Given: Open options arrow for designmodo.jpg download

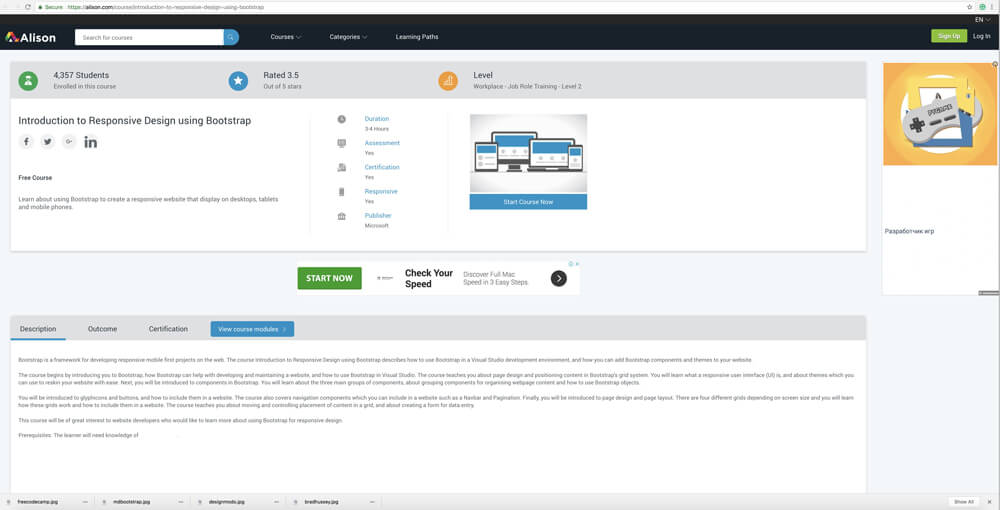Looking at the screenshot, I should [x=275, y=502].
